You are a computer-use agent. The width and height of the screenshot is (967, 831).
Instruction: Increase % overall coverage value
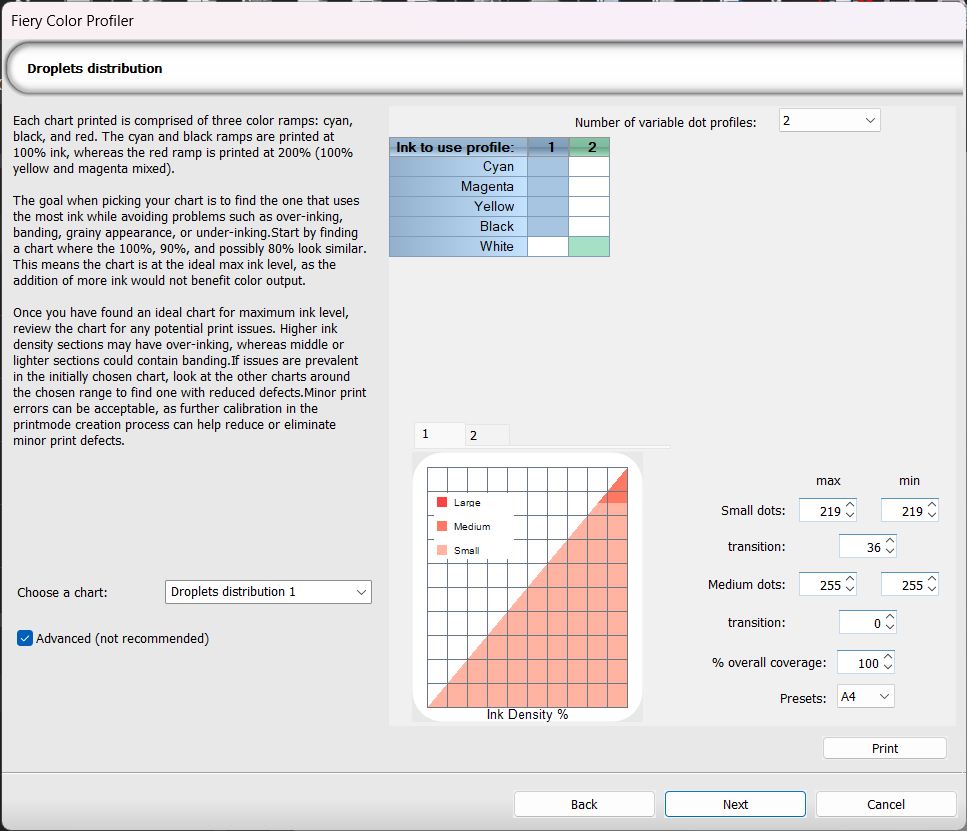coord(888,657)
